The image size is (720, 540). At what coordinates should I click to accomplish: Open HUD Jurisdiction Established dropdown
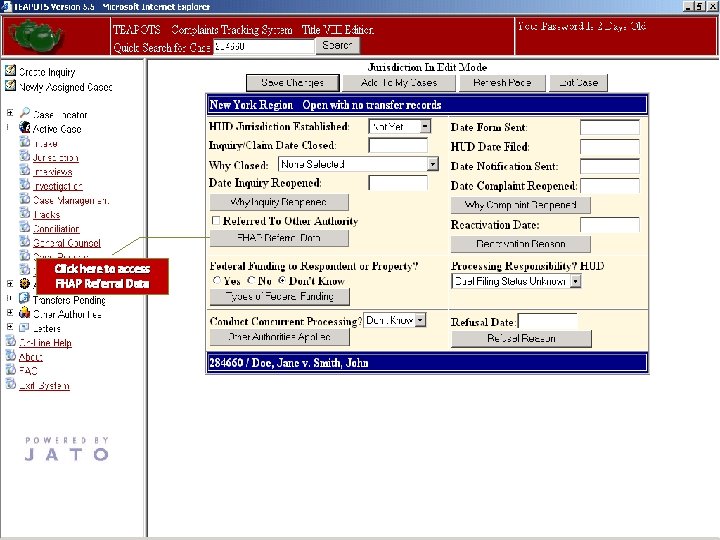(x=425, y=126)
